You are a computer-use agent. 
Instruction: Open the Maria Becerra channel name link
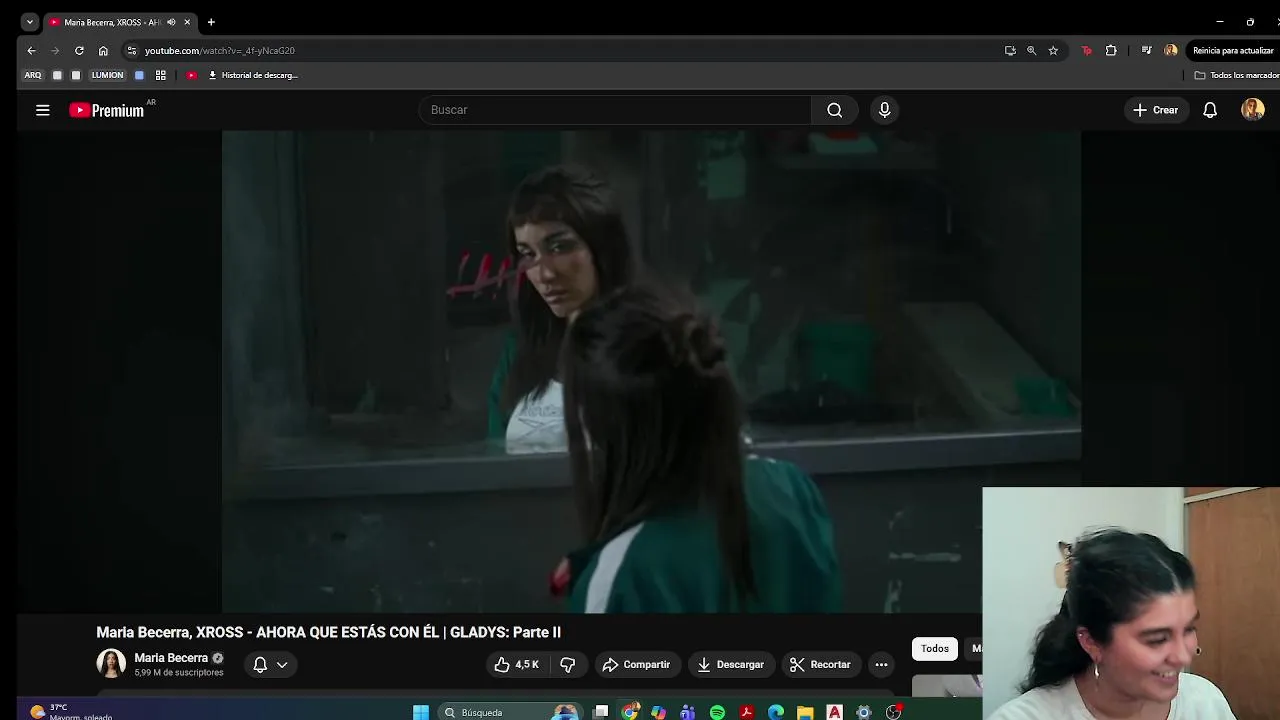tap(171, 658)
